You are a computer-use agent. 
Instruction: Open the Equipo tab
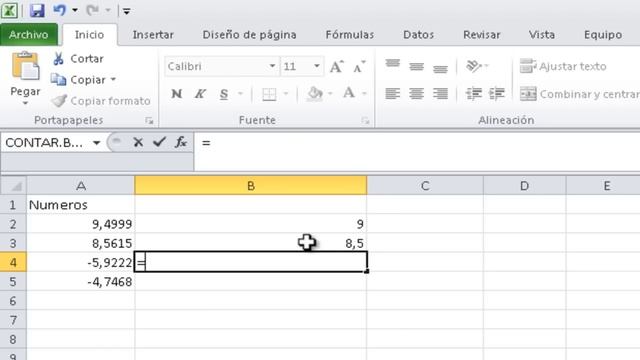point(603,35)
